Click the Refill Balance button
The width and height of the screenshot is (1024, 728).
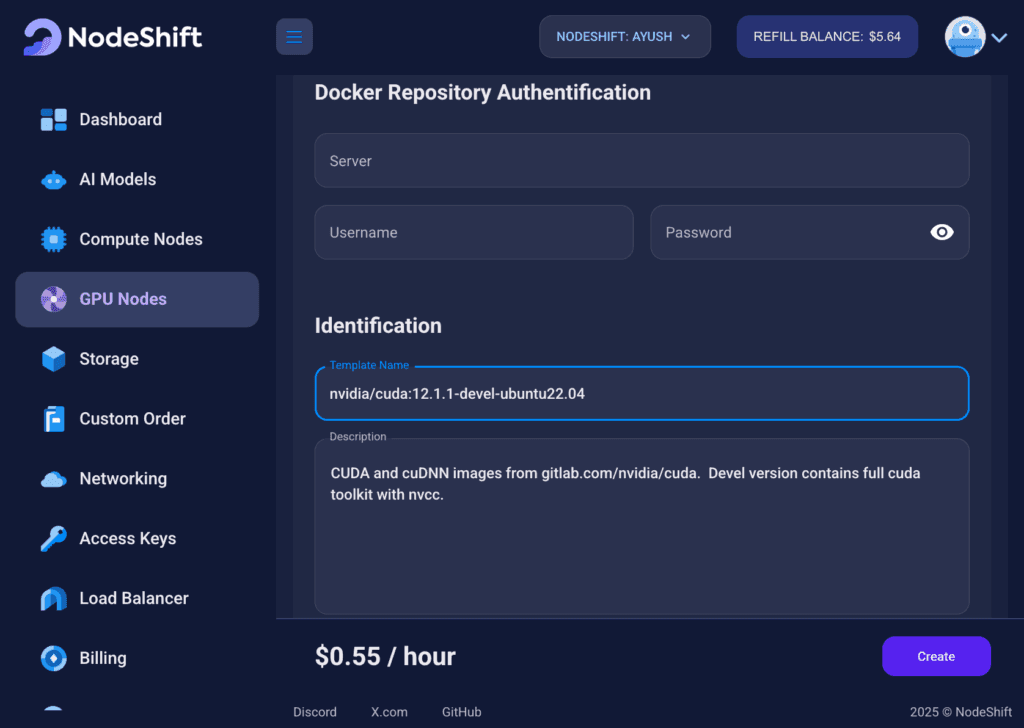[x=827, y=37]
